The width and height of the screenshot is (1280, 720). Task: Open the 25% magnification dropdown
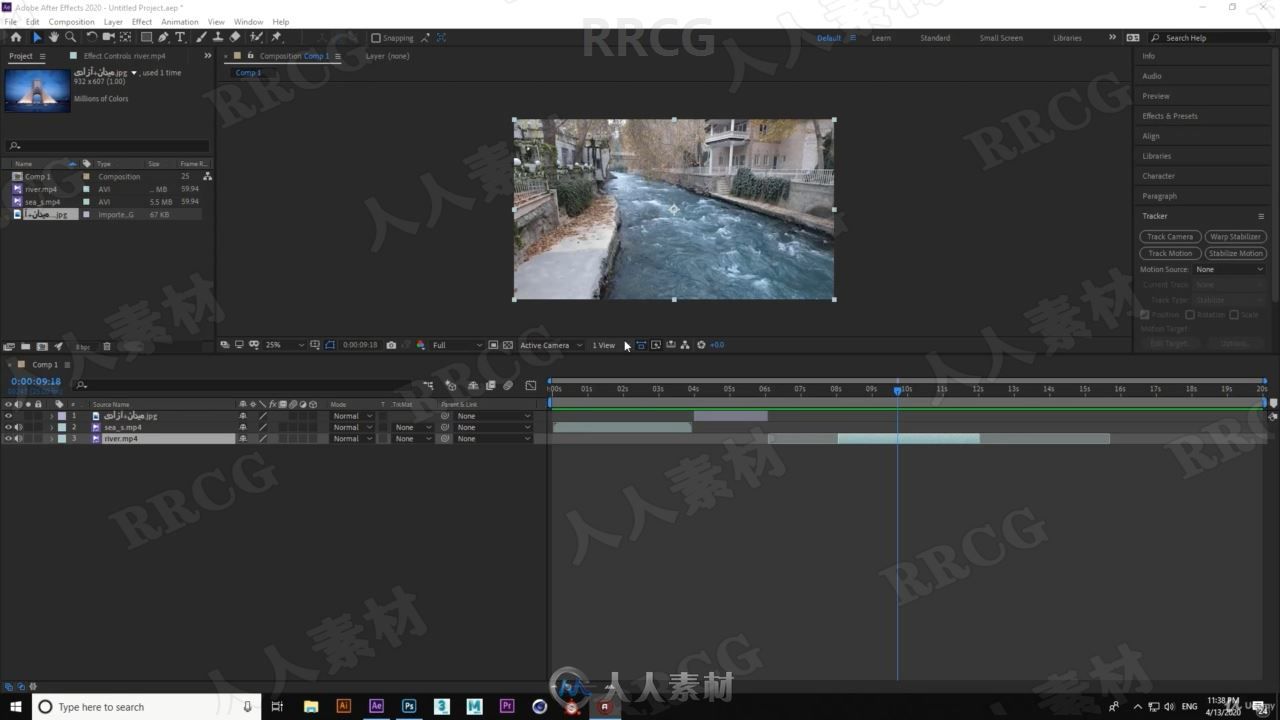[285, 345]
